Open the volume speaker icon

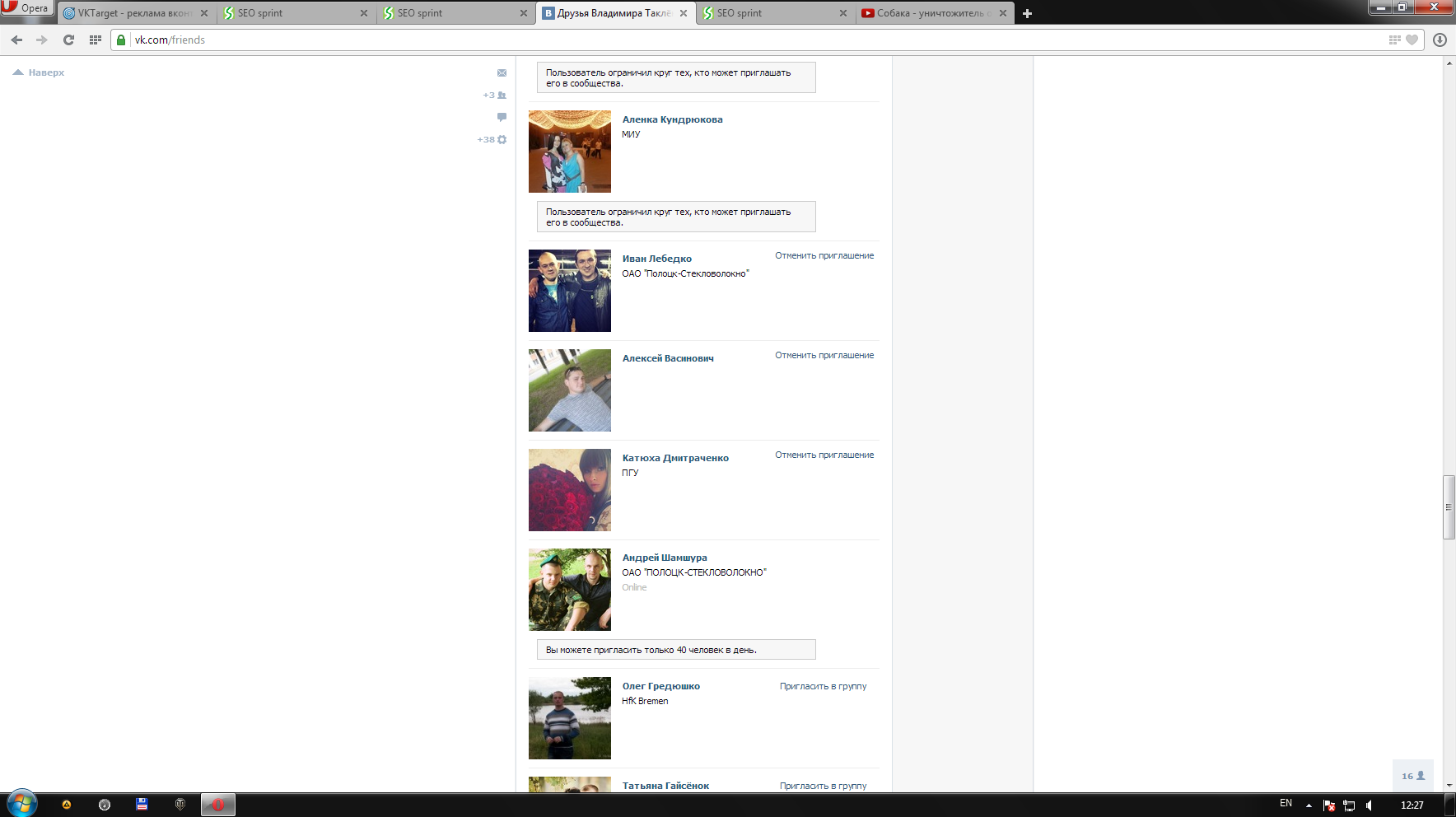[1369, 805]
